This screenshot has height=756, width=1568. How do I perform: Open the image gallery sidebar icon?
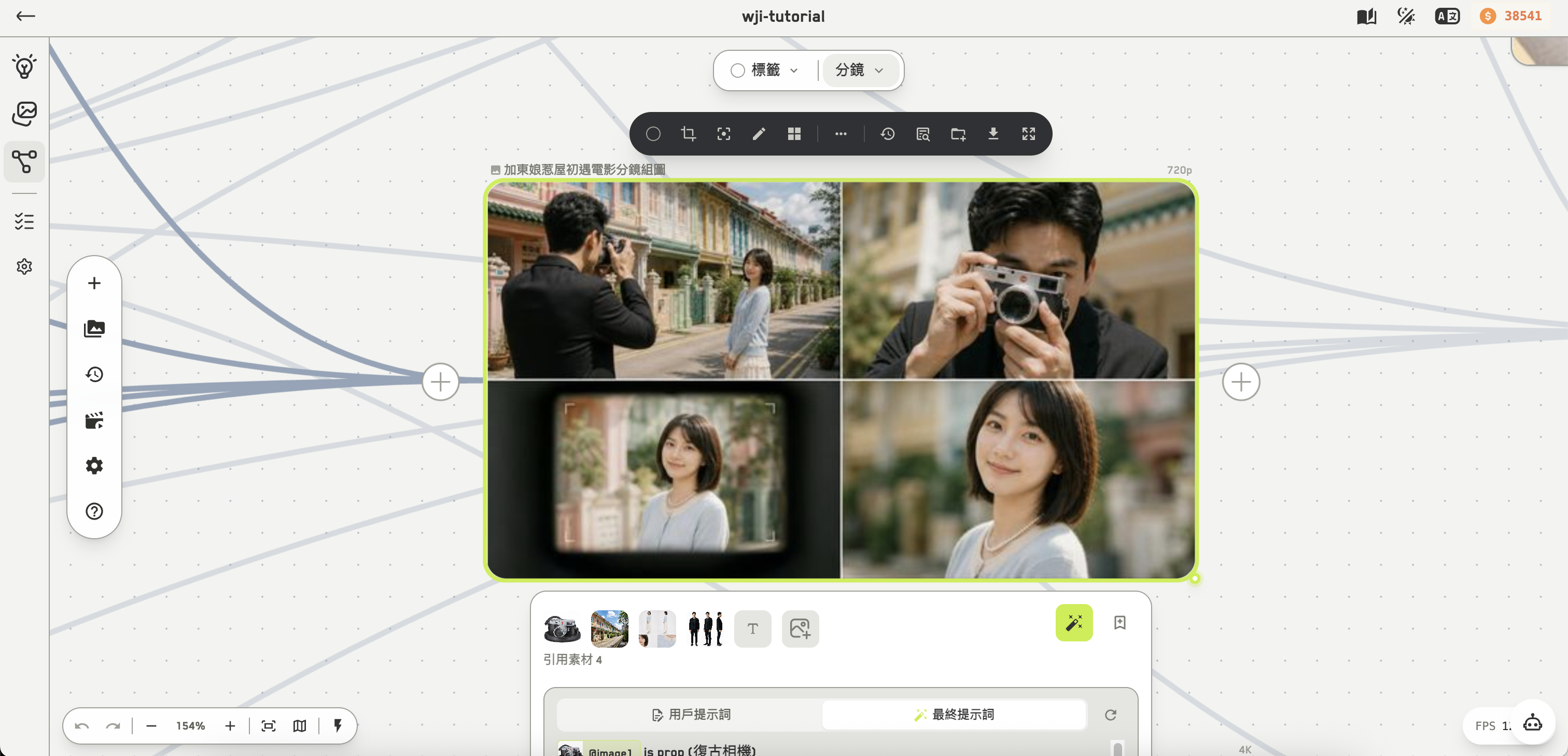pos(24,114)
